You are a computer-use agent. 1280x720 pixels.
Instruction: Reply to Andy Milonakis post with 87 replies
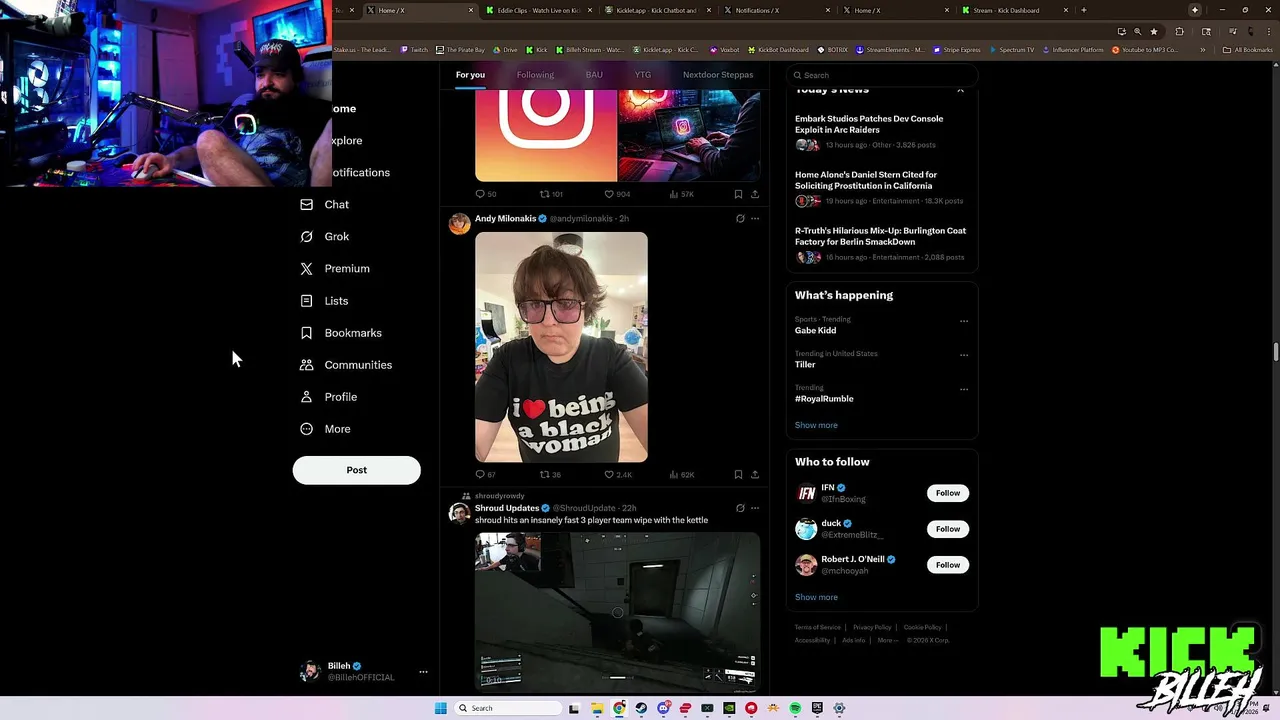pyautogui.click(x=485, y=475)
